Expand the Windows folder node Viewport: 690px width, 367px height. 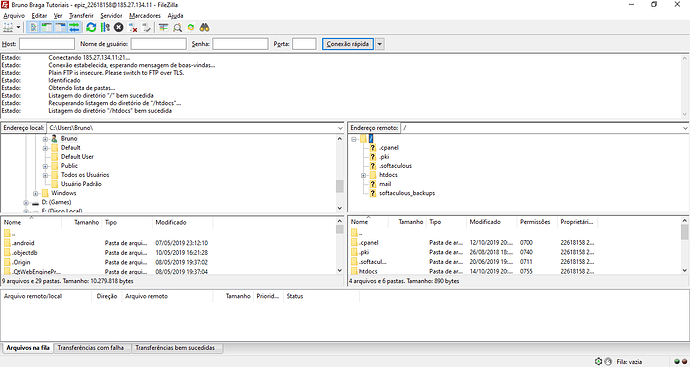[x=36, y=193]
